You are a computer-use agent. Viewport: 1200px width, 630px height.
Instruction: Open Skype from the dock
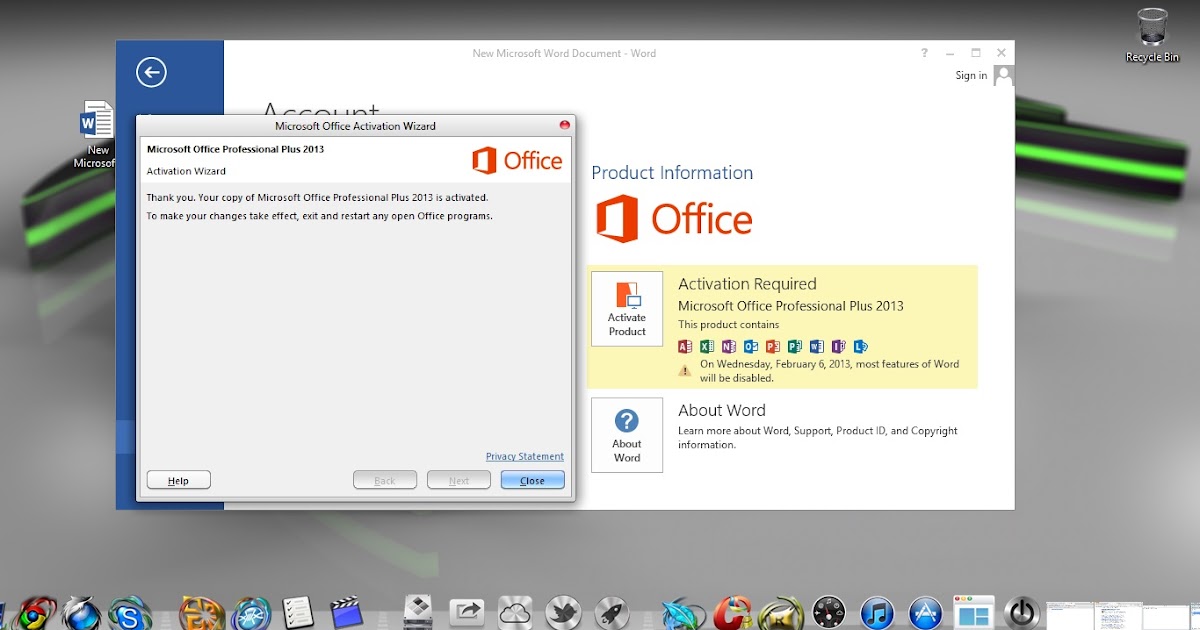pos(130,613)
